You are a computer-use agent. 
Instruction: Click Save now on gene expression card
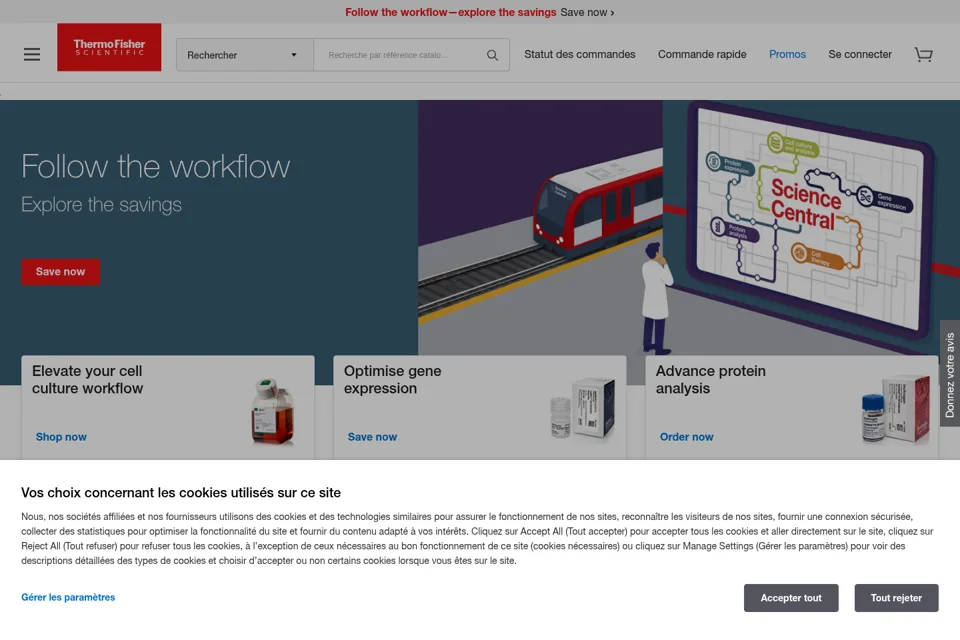pyautogui.click(x=372, y=437)
